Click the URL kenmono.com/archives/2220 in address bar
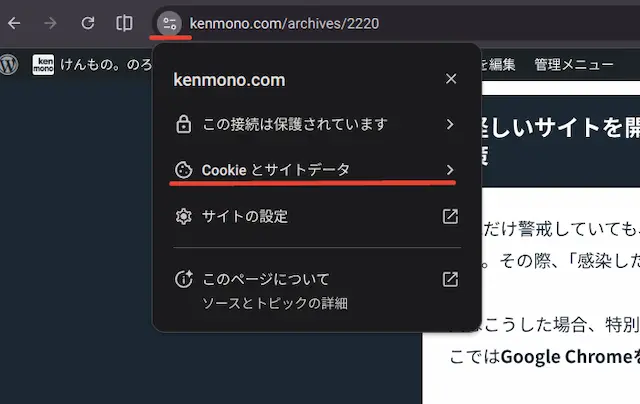The height and width of the screenshot is (404, 640). [x=284, y=24]
